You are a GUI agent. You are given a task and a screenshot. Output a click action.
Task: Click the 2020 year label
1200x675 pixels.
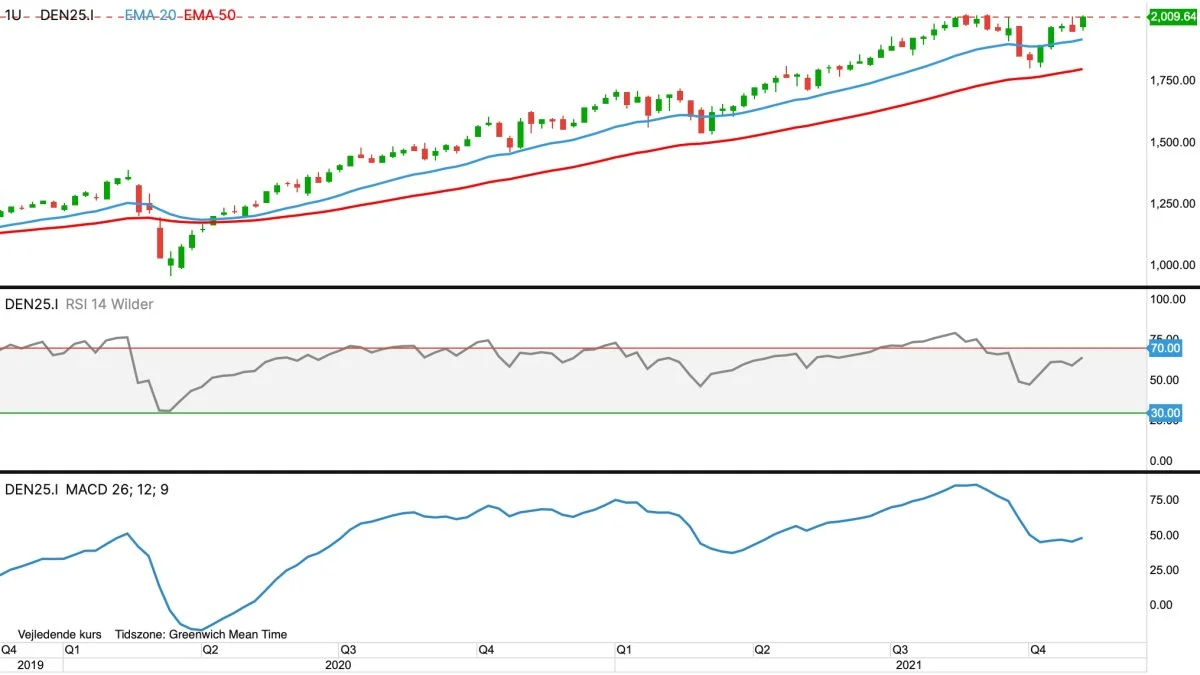tap(339, 665)
